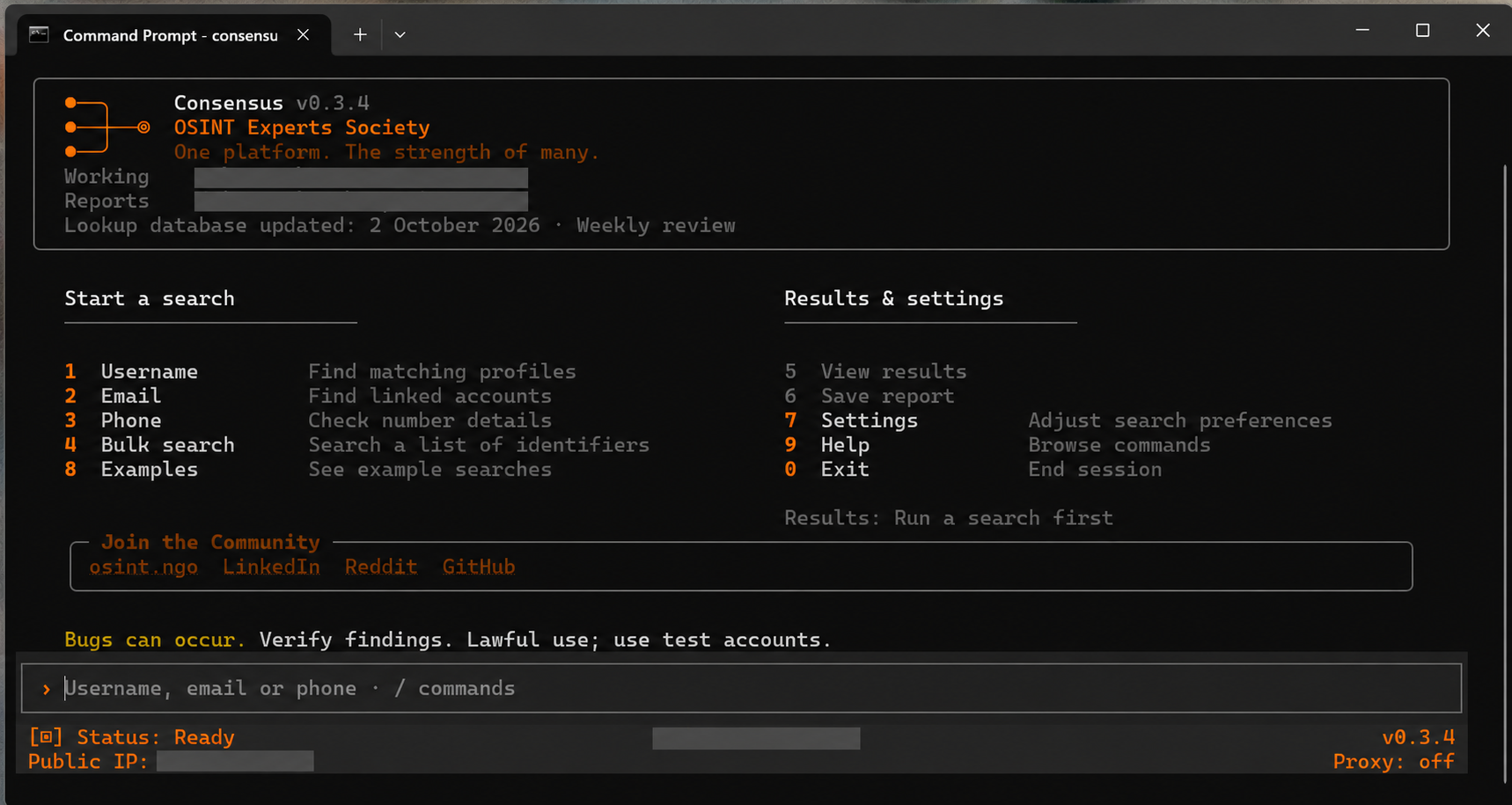Choose option 9 Help
Viewport: 1512px width, 805px height.
[827, 445]
